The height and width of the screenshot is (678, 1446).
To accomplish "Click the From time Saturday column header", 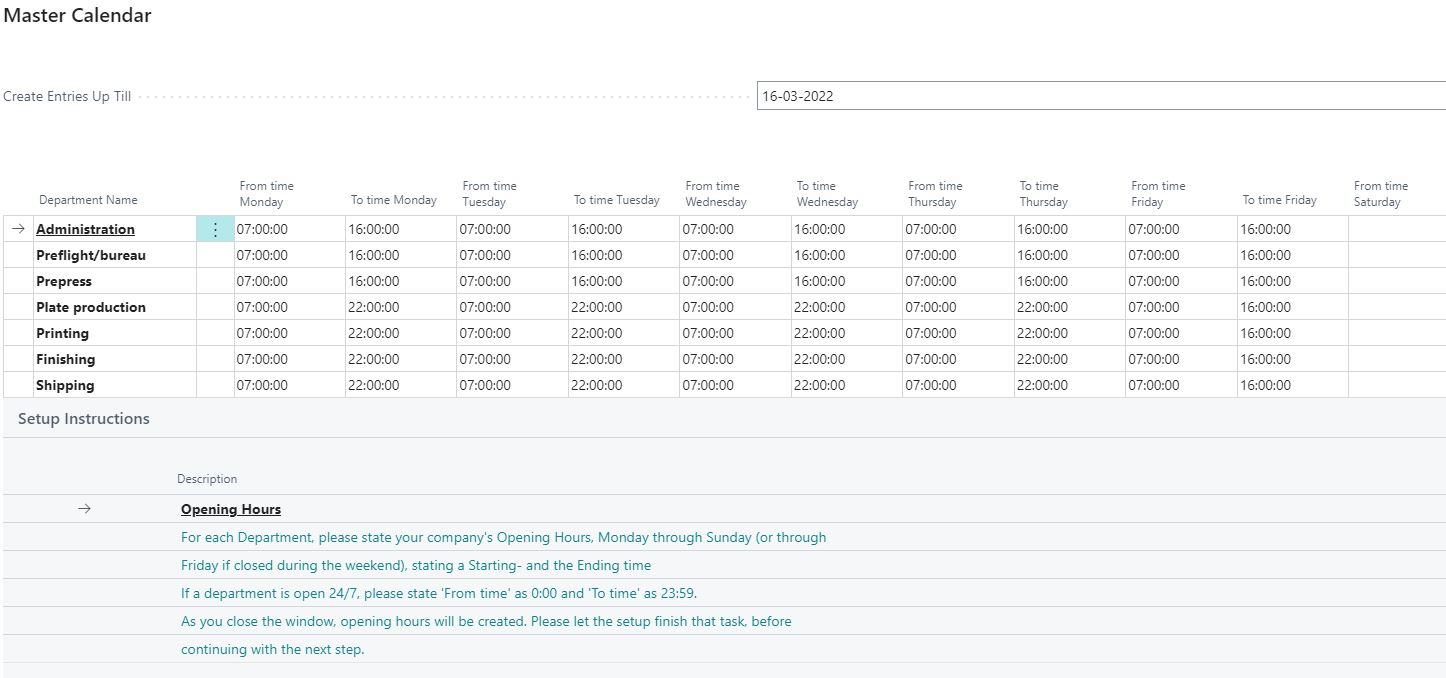I will click(1381, 192).
